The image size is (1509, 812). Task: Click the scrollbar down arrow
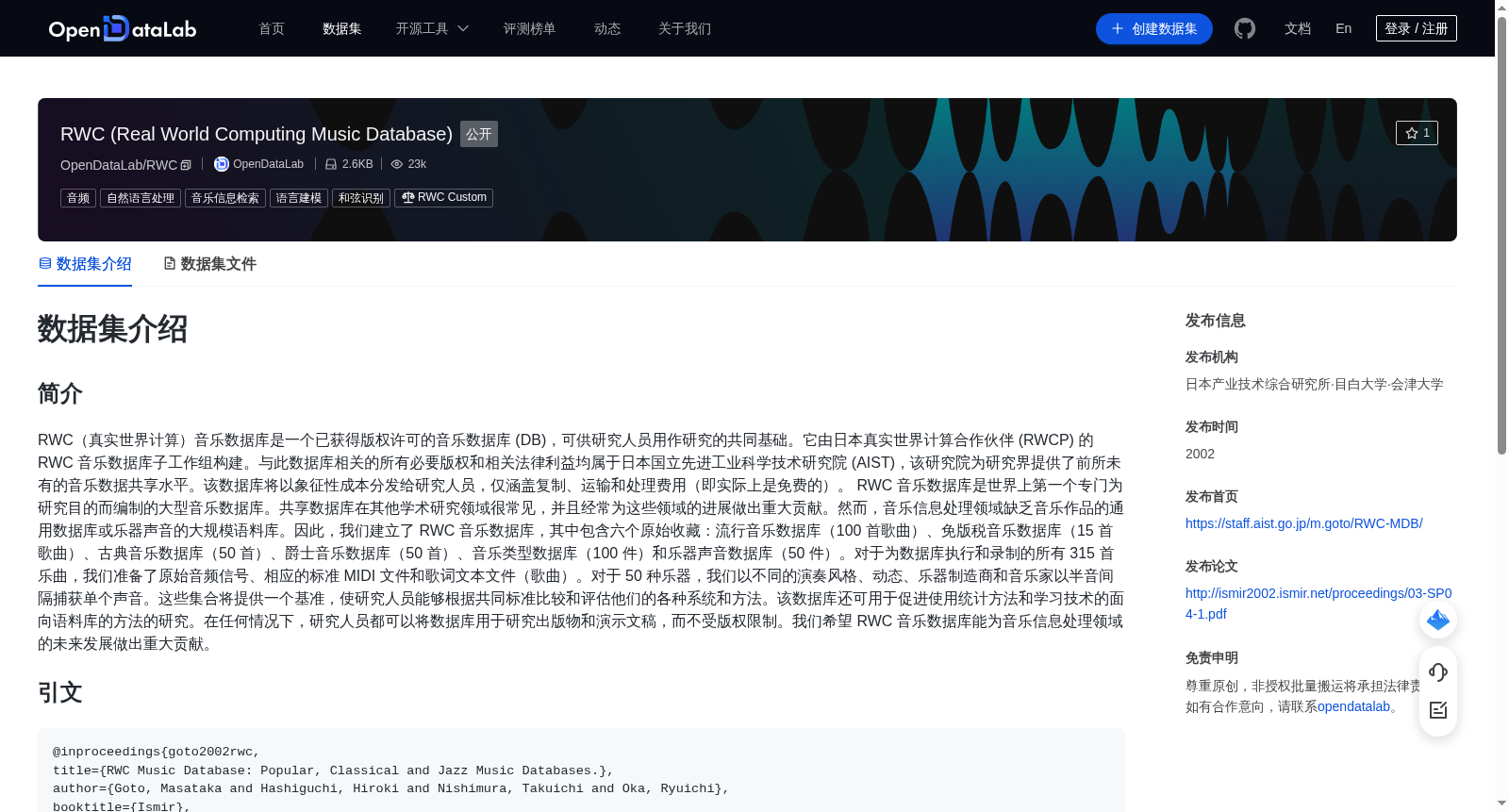click(1501, 804)
